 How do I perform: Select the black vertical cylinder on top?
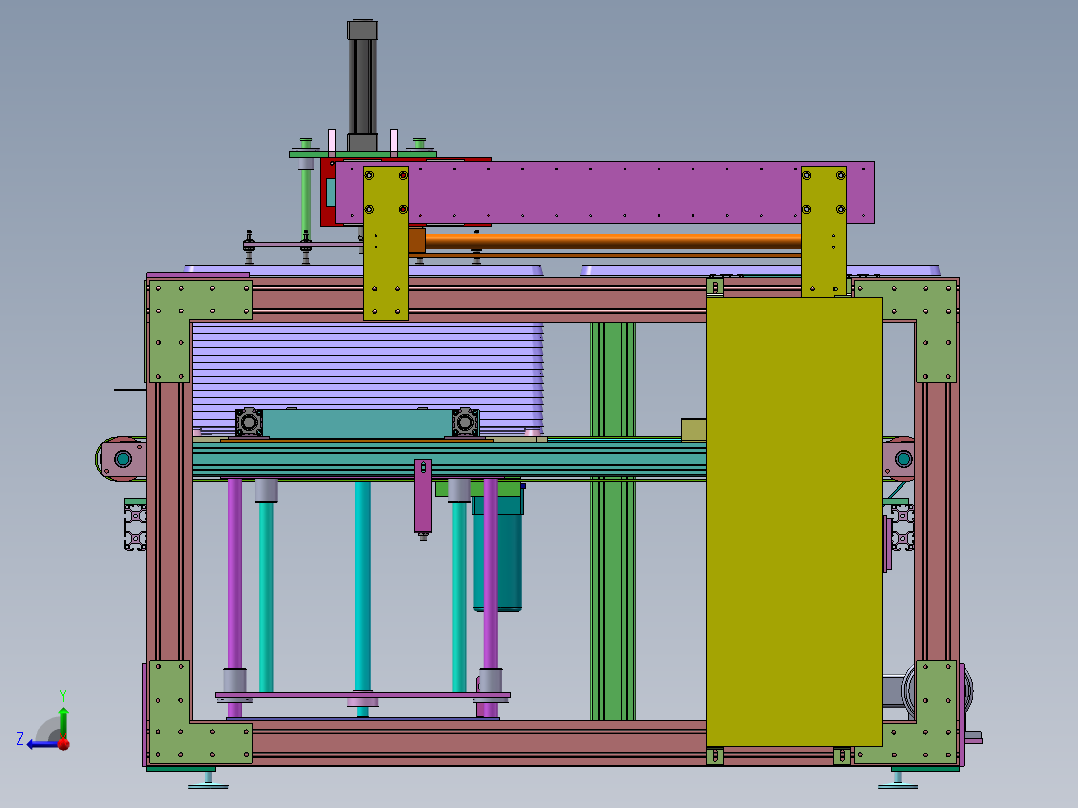(362, 85)
